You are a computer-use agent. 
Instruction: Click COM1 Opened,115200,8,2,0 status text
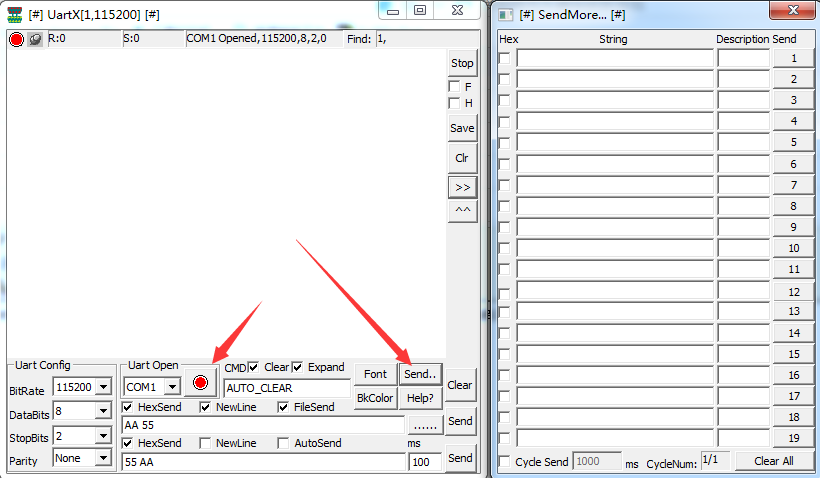[256, 39]
